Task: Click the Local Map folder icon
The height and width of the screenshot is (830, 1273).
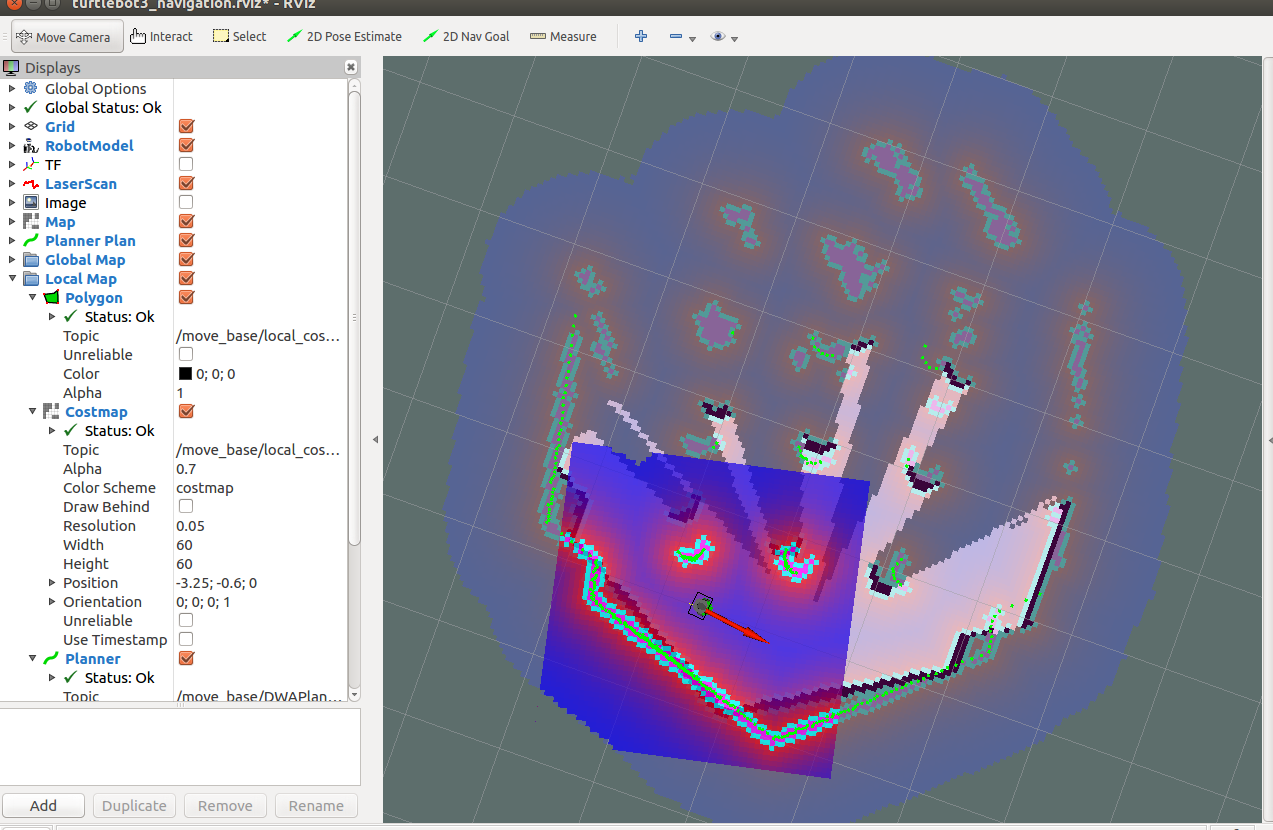Action: [x=30, y=278]
